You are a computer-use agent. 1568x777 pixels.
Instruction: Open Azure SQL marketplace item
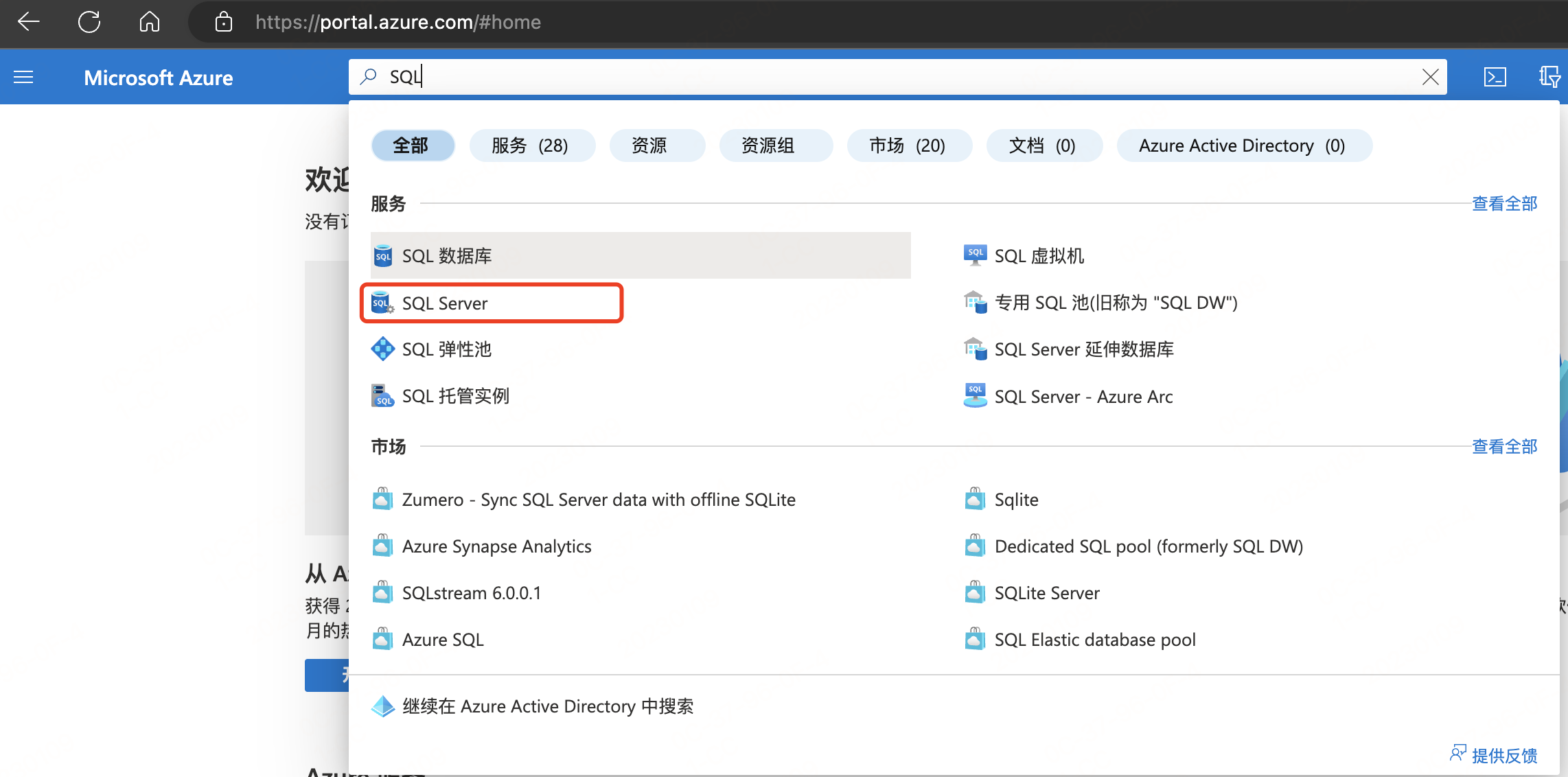coord(443,639)
